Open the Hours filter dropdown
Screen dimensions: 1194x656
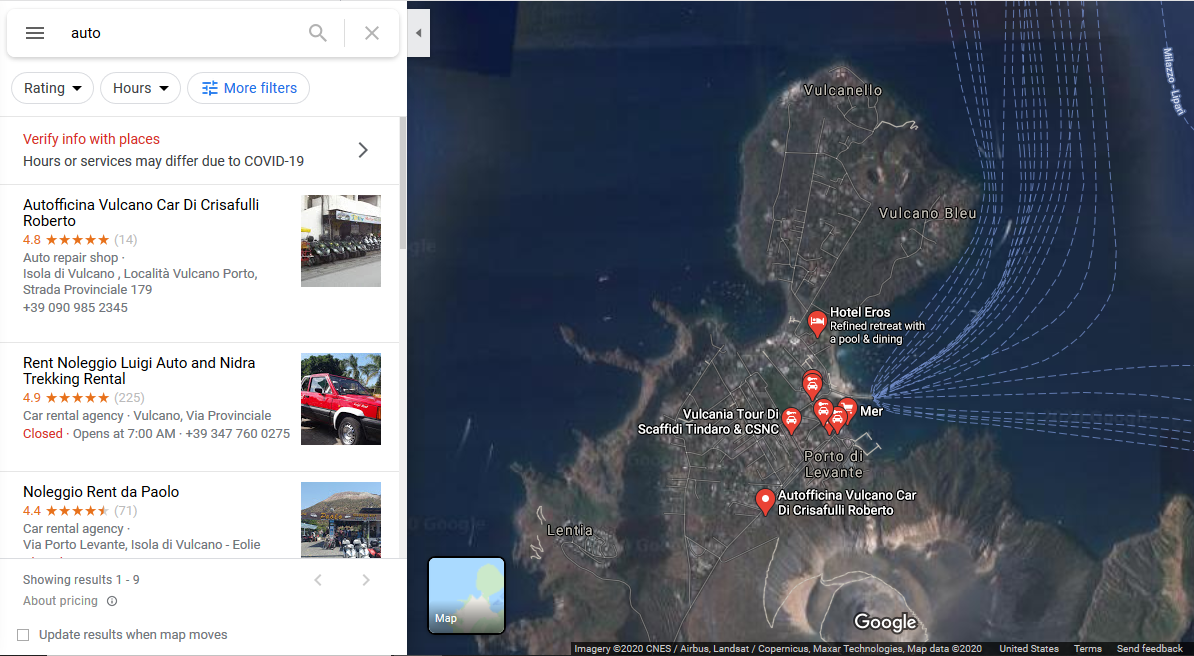[140, 88]
